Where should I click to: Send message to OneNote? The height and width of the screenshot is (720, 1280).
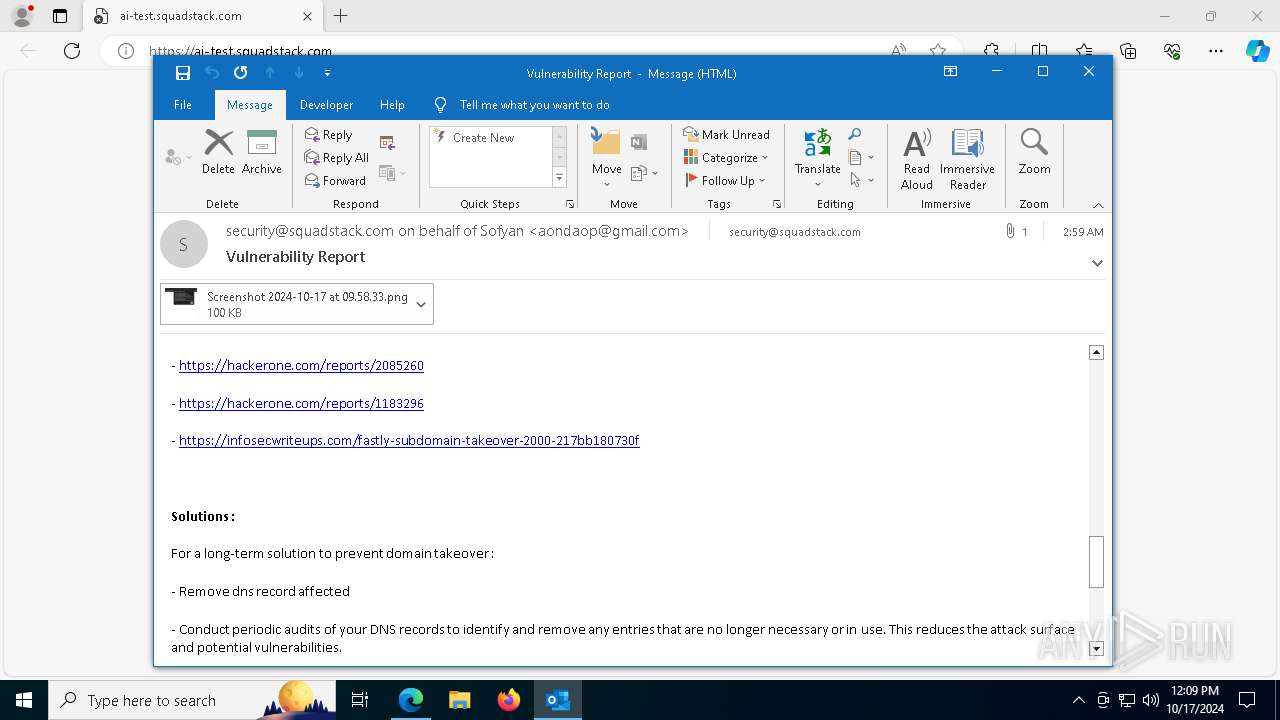[x=639, y=143]
